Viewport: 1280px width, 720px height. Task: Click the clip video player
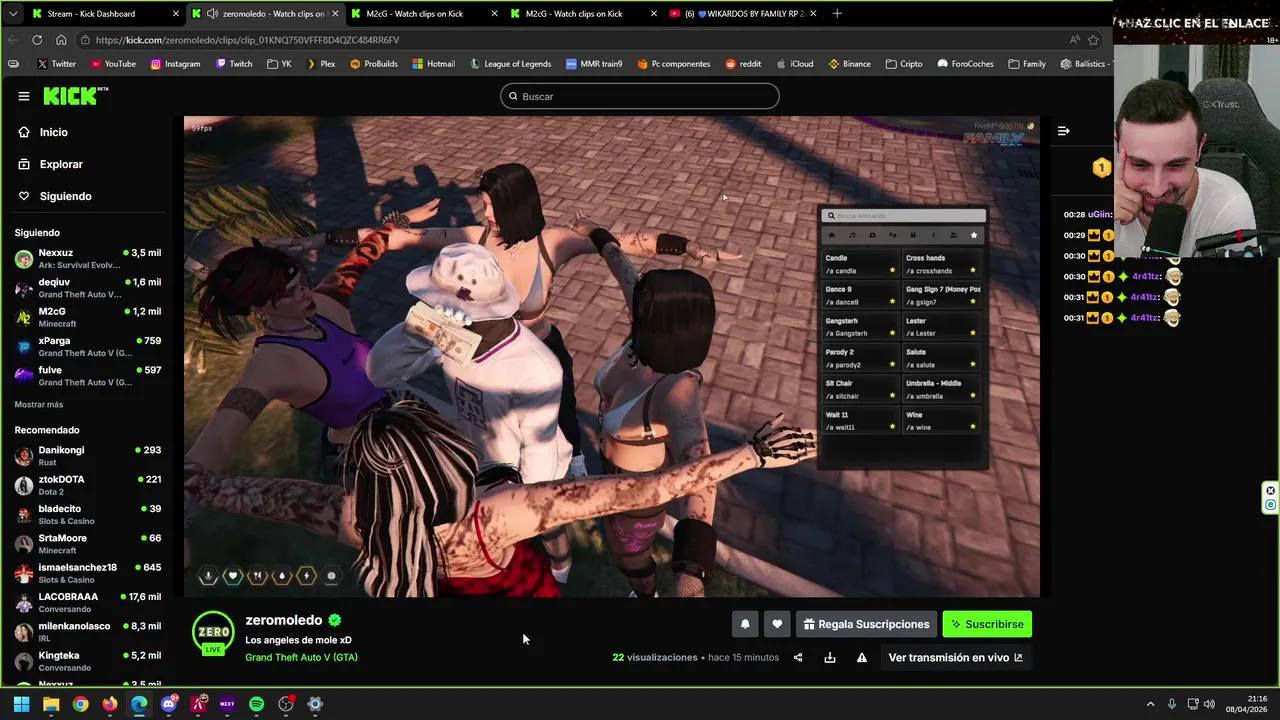tap(612, 357)
